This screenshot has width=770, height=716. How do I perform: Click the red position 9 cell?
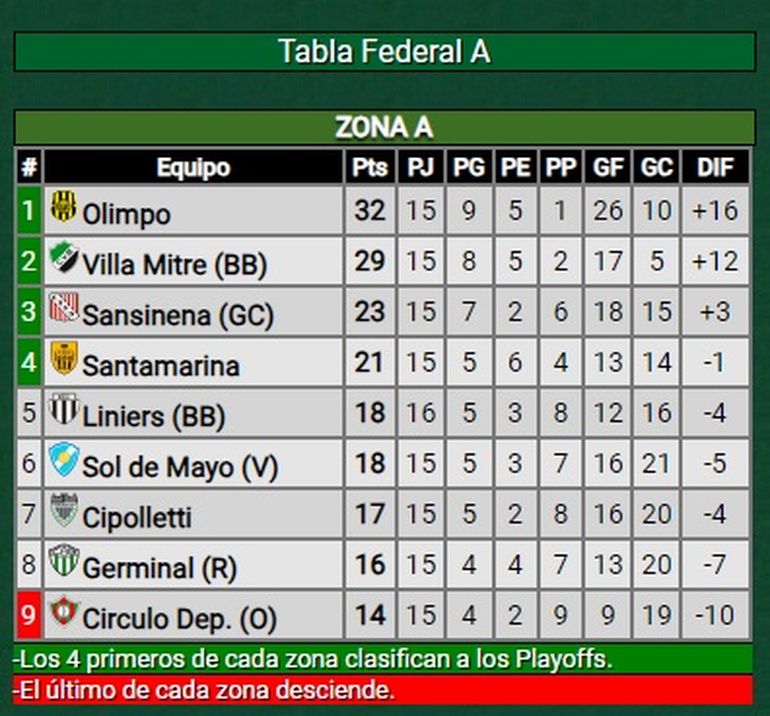click(x=29, y=615)
